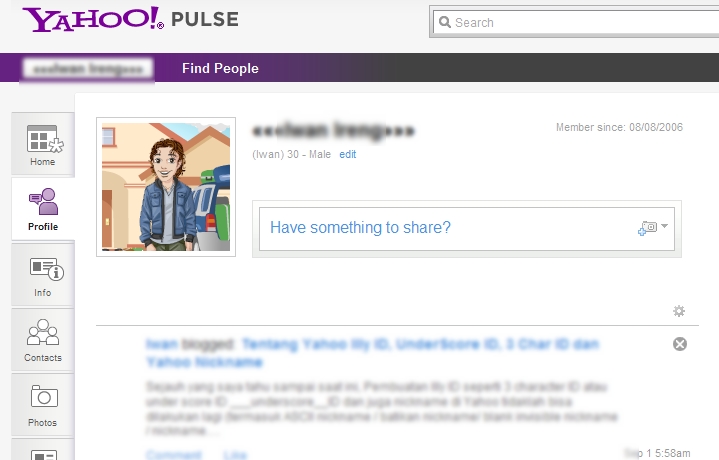Click the search magnifier icon
The width and height of the screenshot is (719, 460).
tap(444, 22)
